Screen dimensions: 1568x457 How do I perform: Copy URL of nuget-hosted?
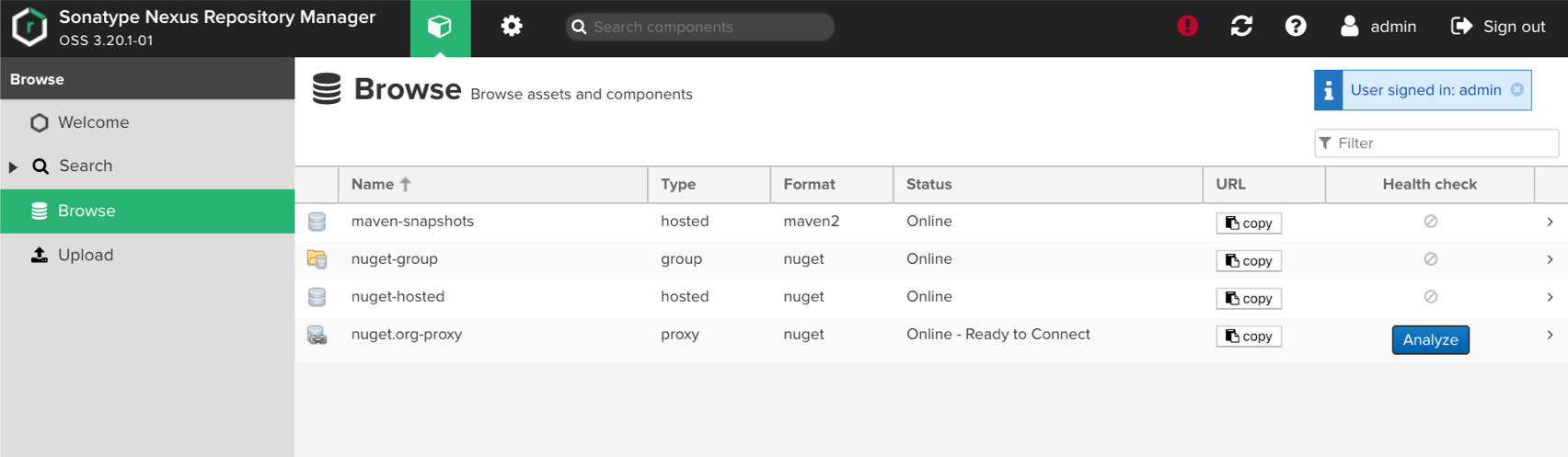pos(1249,299)
